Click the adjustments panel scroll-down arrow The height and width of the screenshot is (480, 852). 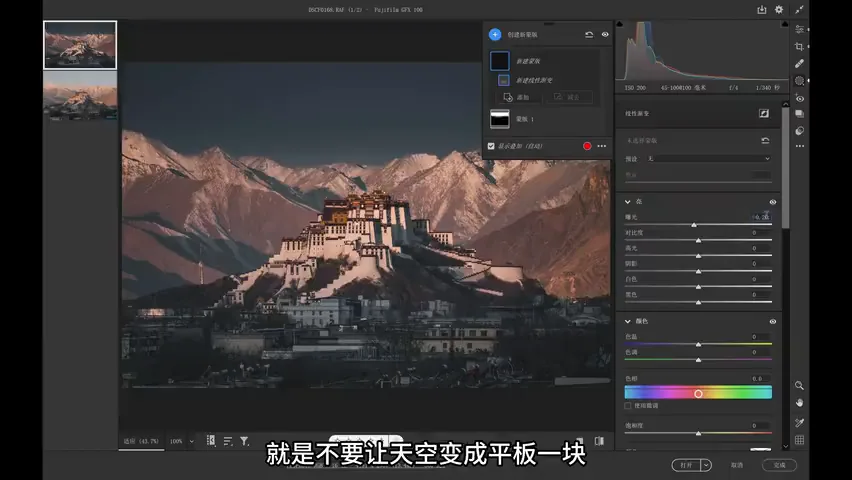[785, 446]
